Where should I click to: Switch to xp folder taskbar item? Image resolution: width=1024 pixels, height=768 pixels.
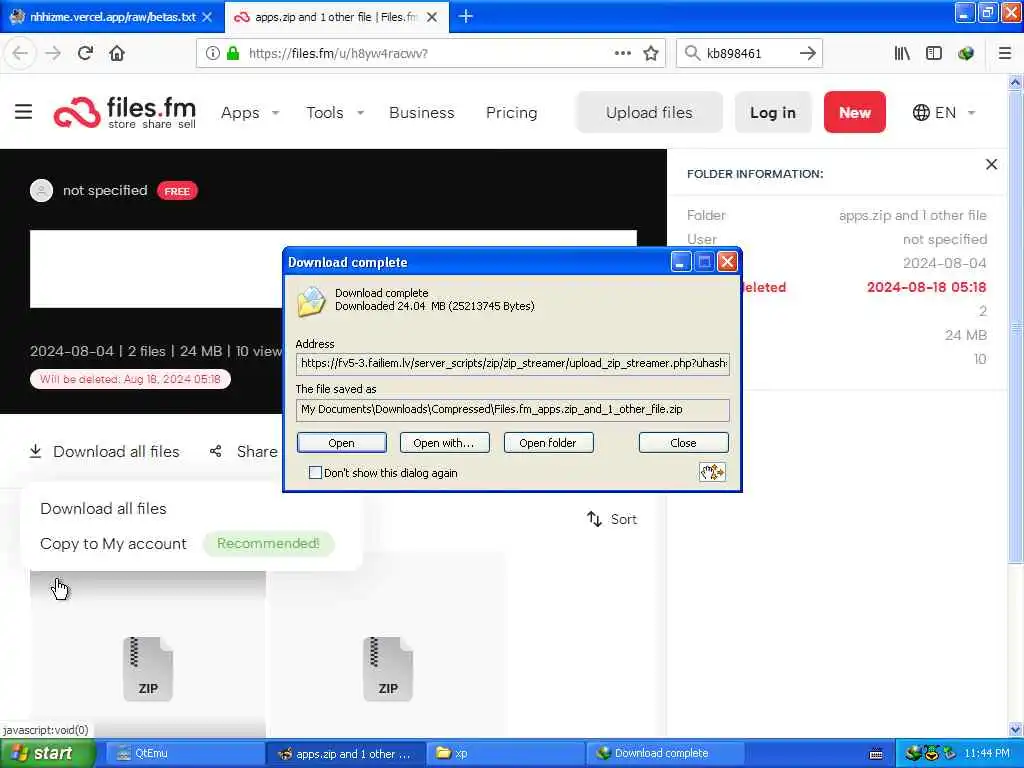point(505,754)
